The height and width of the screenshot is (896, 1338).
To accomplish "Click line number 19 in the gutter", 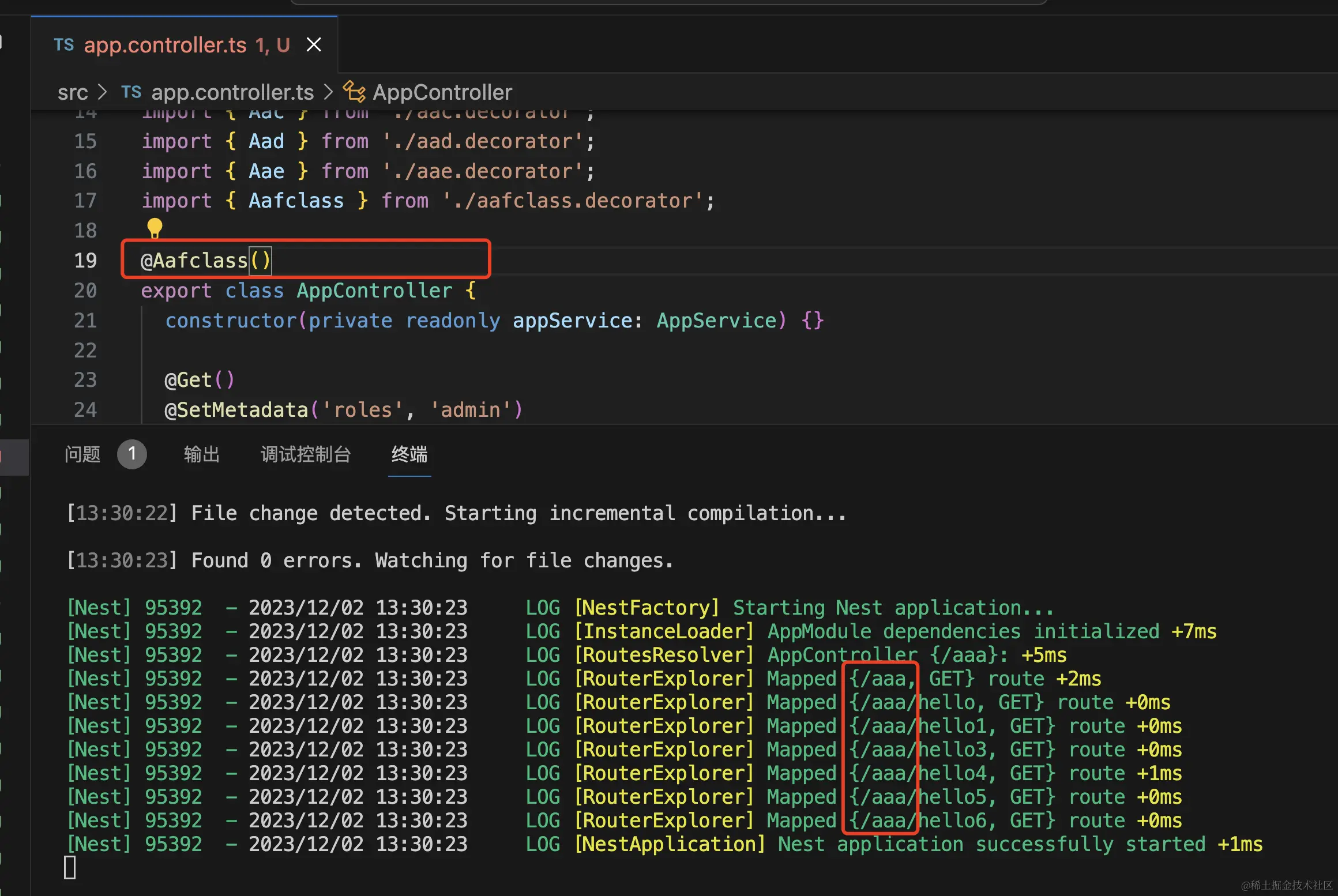I will click(85, 261).
